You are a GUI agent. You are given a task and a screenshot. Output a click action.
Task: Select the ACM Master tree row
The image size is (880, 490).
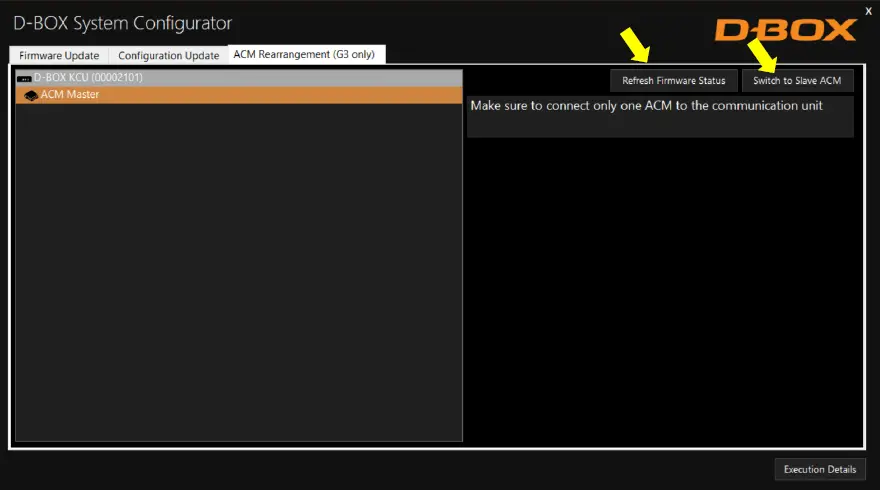coord(239,95)
